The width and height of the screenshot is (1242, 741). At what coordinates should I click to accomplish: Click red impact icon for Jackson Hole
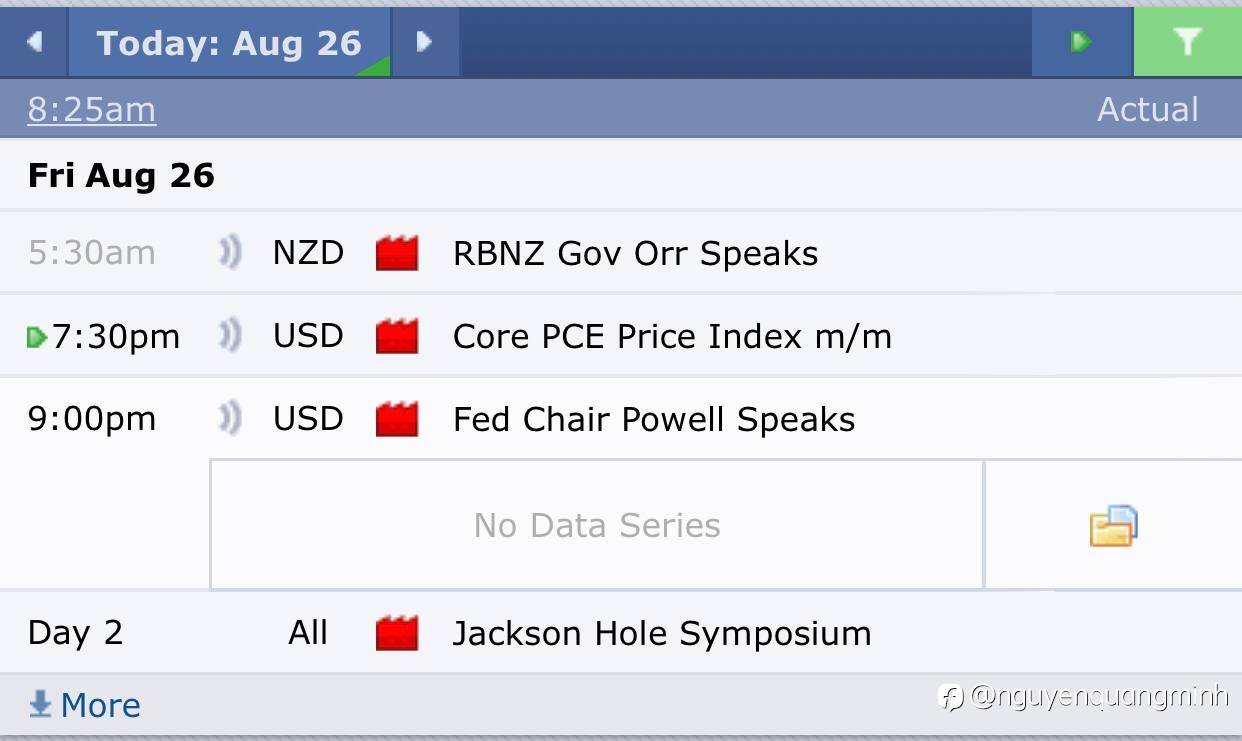click(x=397, y=633)
